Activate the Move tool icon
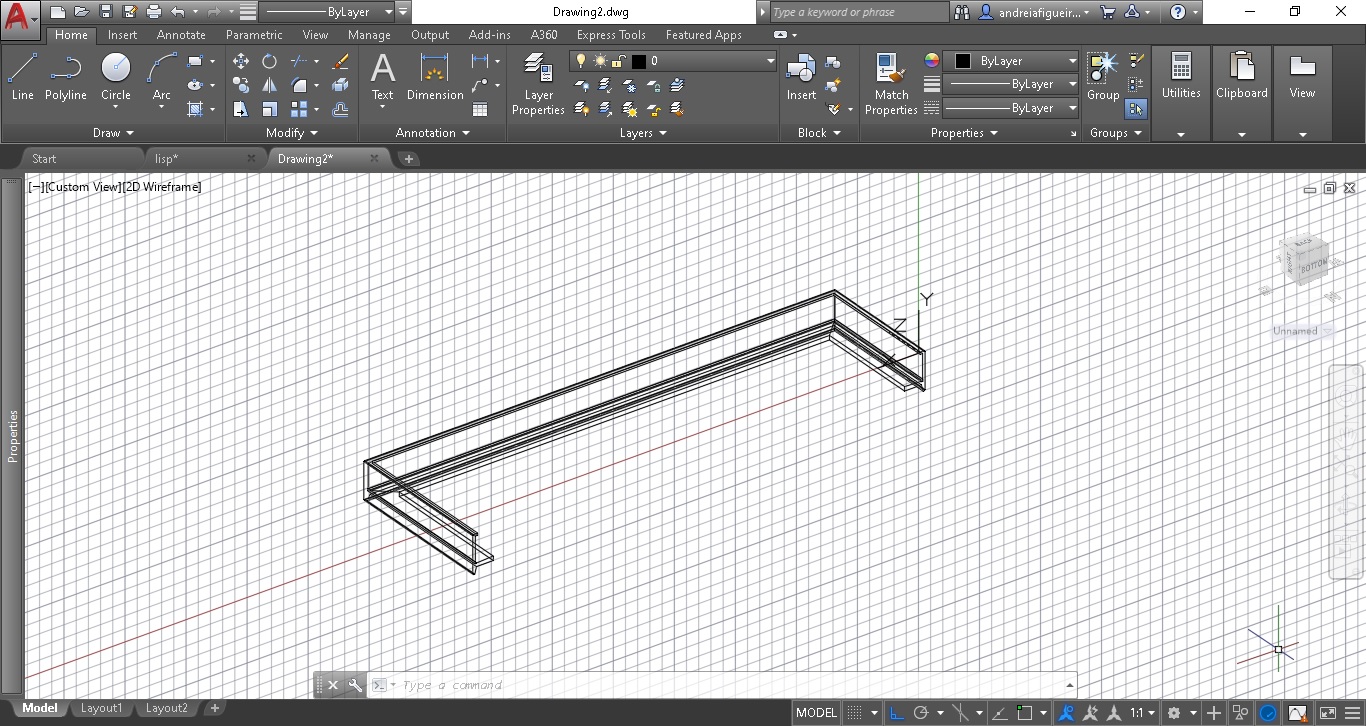 (241, 61)
